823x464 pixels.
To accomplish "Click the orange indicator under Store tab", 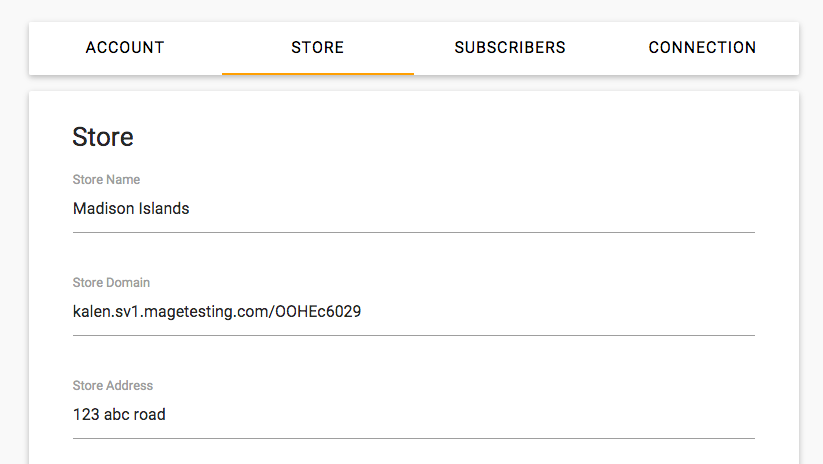I will tap(317, 74).
